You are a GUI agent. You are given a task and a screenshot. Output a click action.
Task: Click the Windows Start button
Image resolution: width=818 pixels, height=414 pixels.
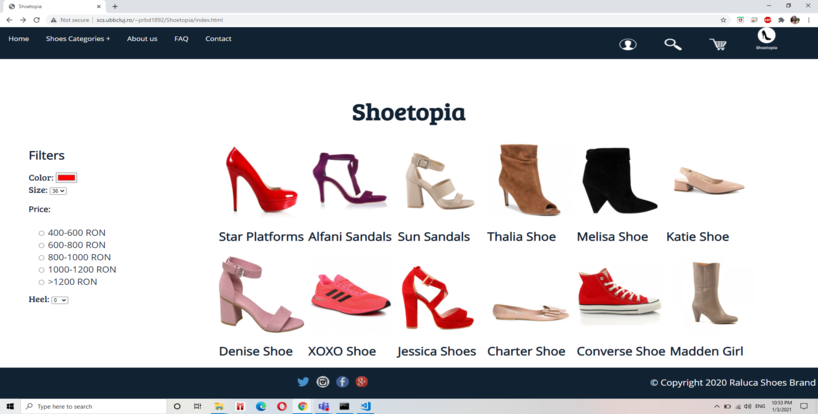tap(10, 406)
